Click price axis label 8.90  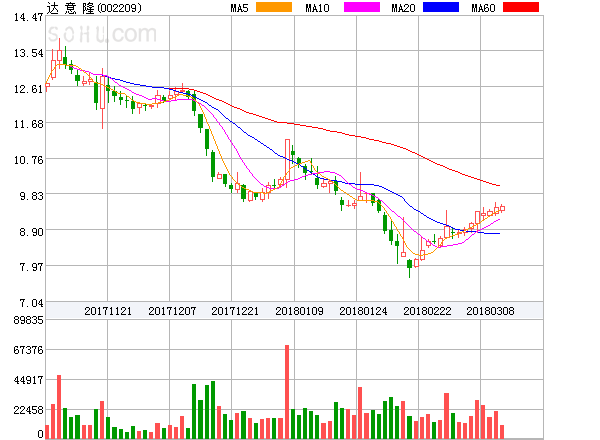pos(31,232)
